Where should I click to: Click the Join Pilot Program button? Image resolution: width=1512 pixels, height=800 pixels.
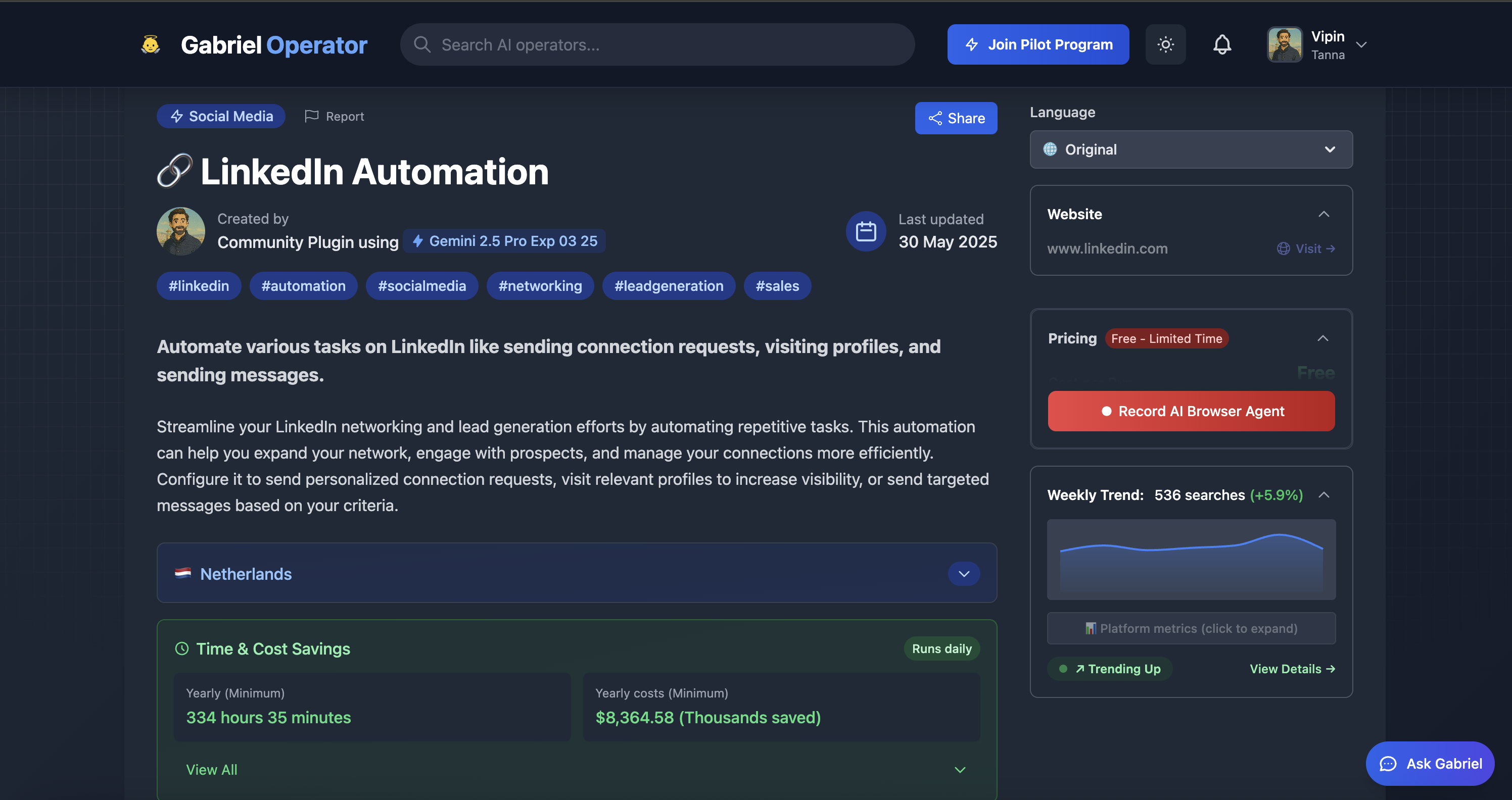coord(1038,44)
